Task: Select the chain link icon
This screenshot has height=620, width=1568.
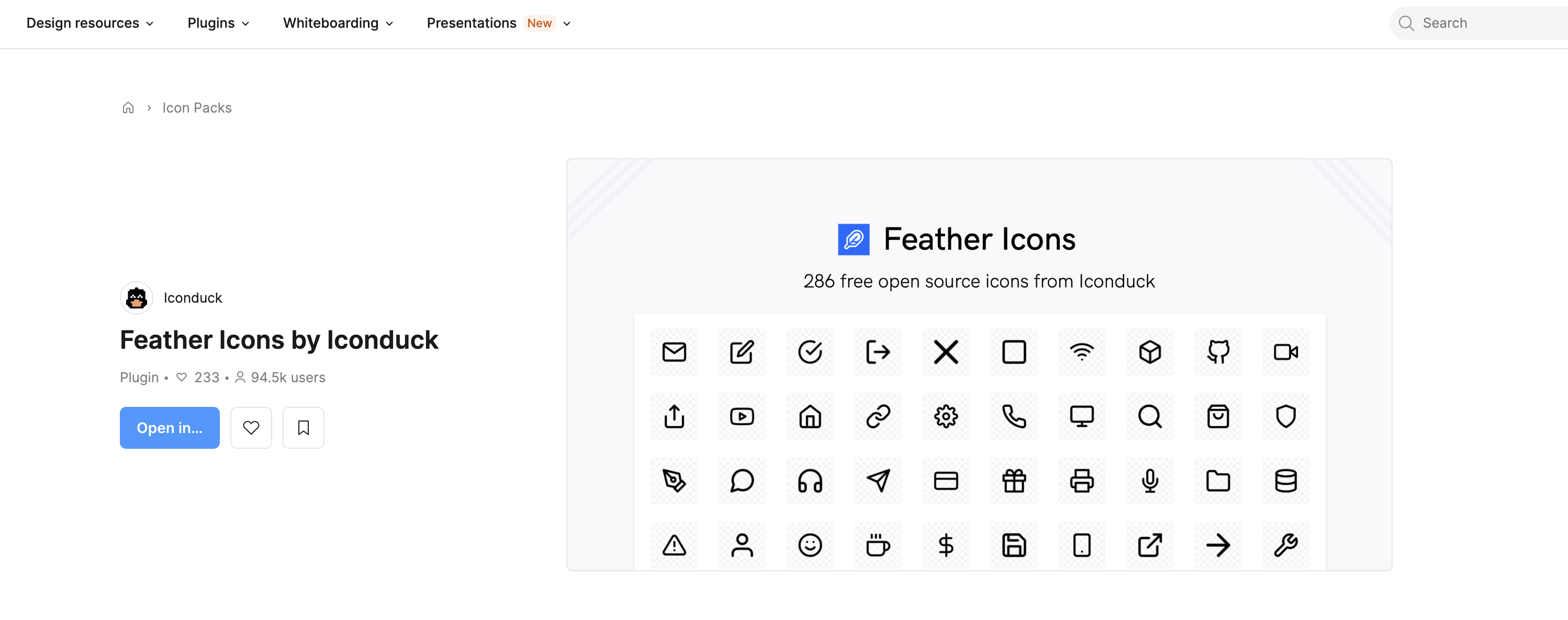Action: (878, 417)
